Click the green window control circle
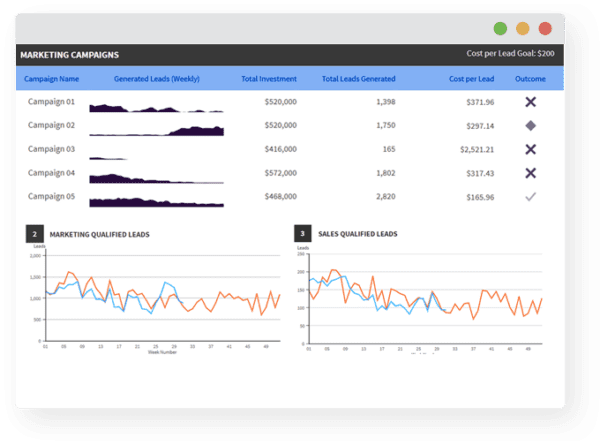 pos(500,28)
